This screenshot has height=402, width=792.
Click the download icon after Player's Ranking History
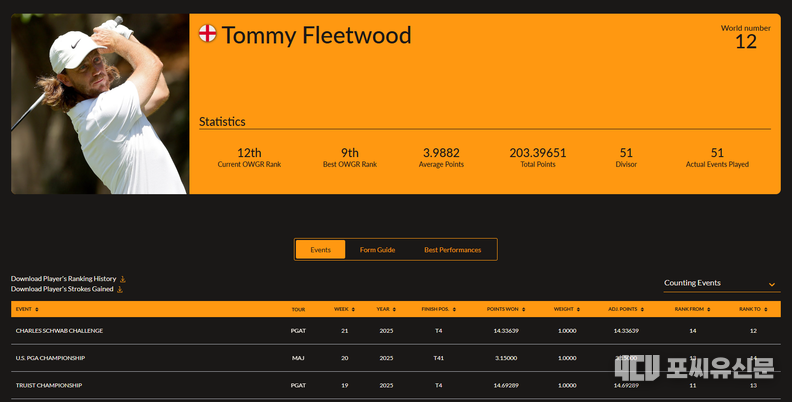pos(122,279)
